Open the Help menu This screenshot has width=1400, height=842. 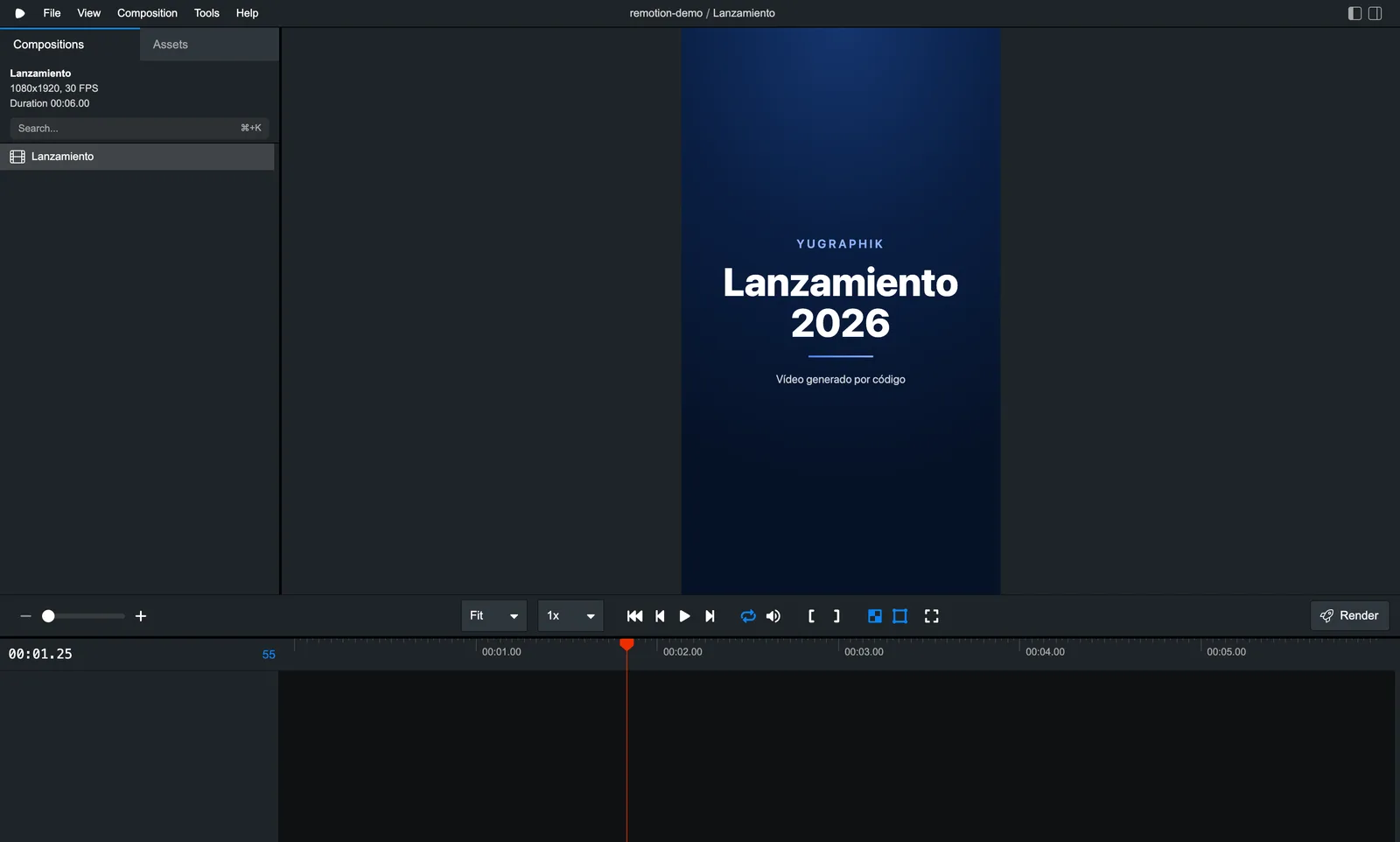(x=247, y=13)
